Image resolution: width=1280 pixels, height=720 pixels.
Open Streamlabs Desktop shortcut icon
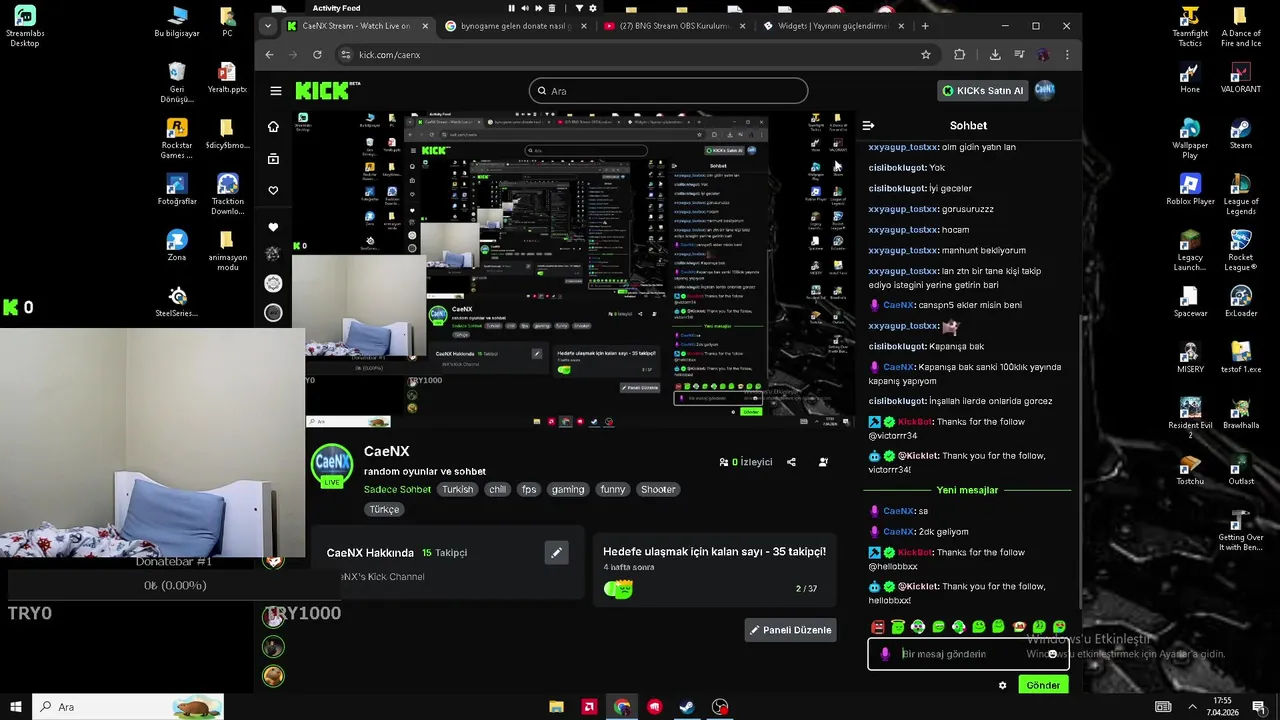(x=25, y=27)
